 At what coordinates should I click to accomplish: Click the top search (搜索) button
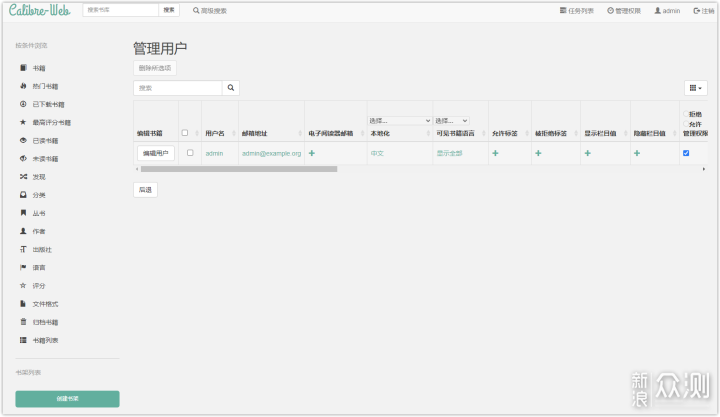169,10
